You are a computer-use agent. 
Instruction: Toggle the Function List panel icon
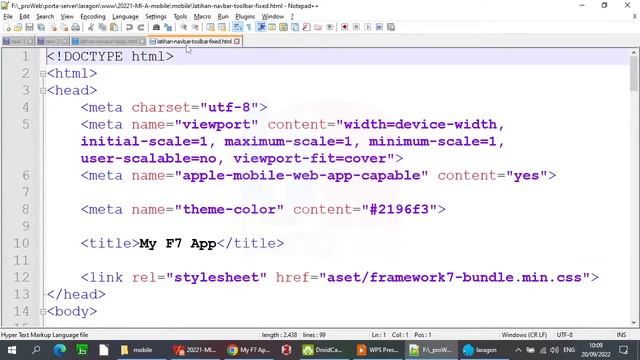pyautogui.click(x=306, y=27)
